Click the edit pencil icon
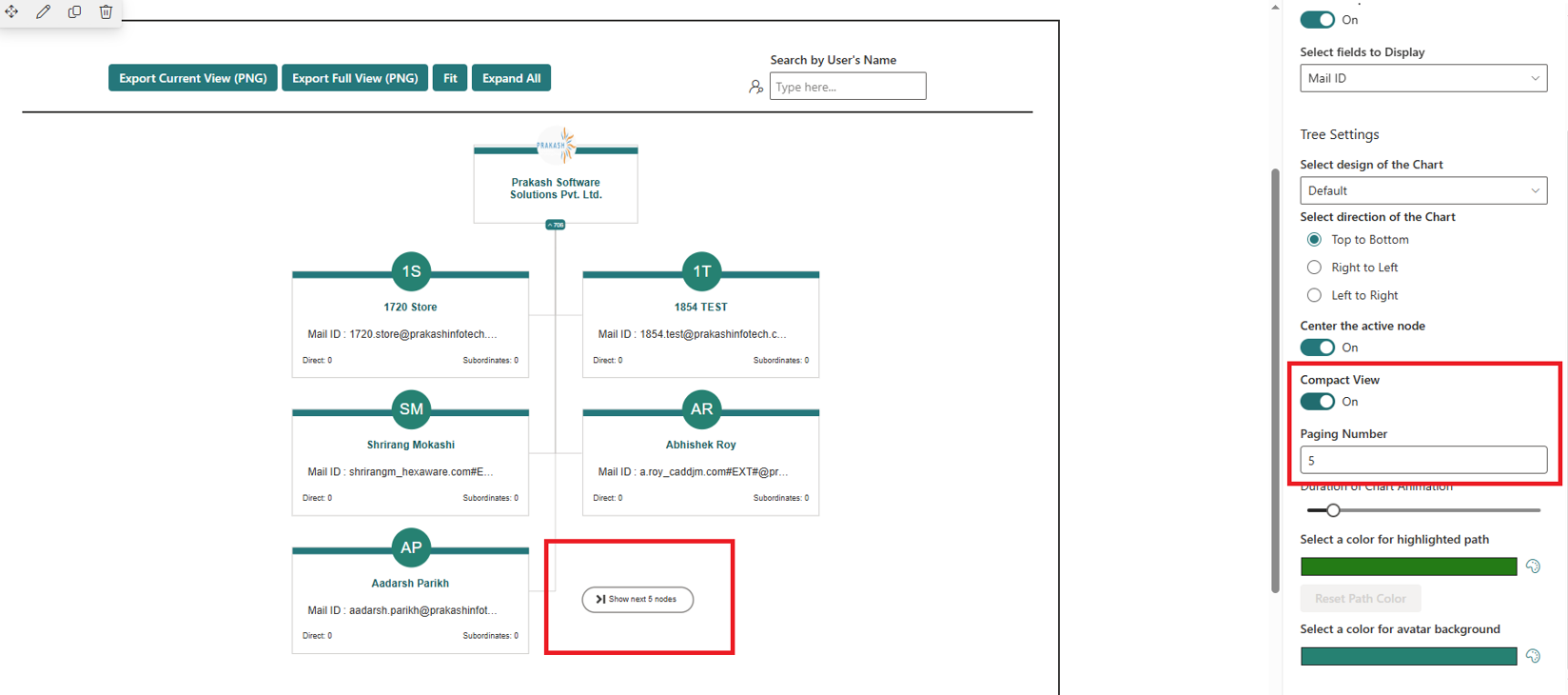This screenshot has width=1568, height=695. 43,11
